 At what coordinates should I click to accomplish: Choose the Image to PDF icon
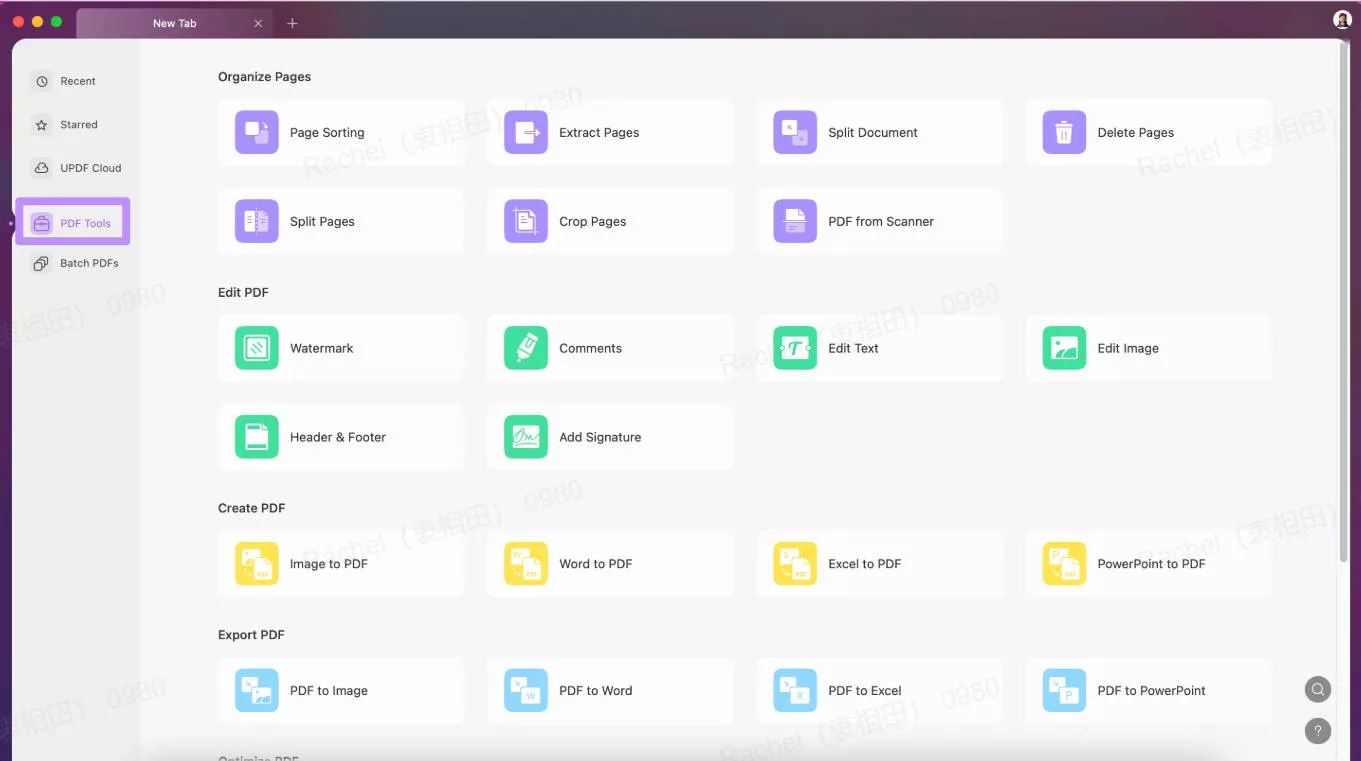tap(256, 564)
